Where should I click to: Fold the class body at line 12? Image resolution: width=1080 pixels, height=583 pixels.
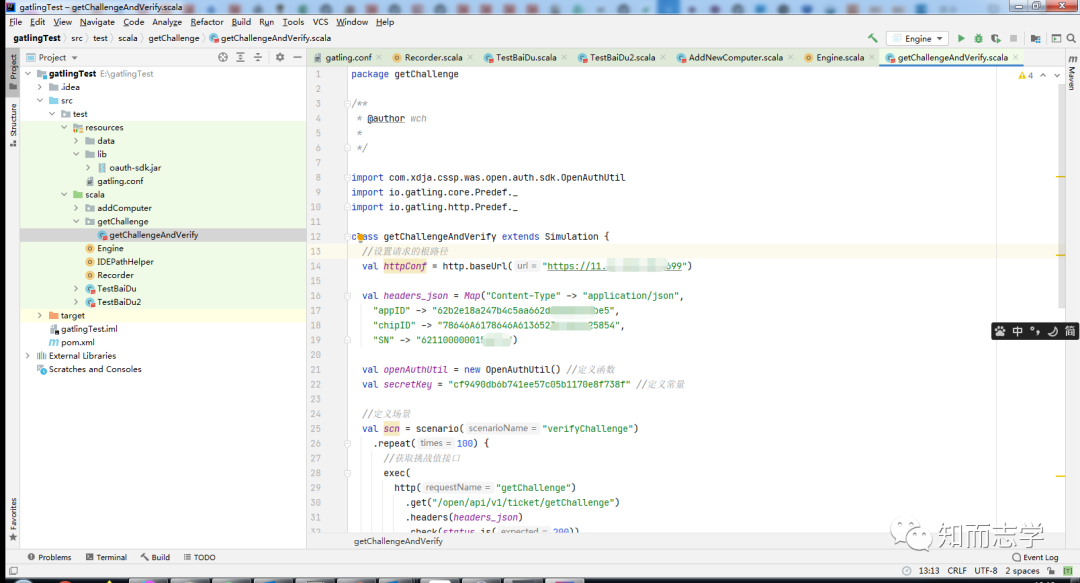[x=348, y=236]
